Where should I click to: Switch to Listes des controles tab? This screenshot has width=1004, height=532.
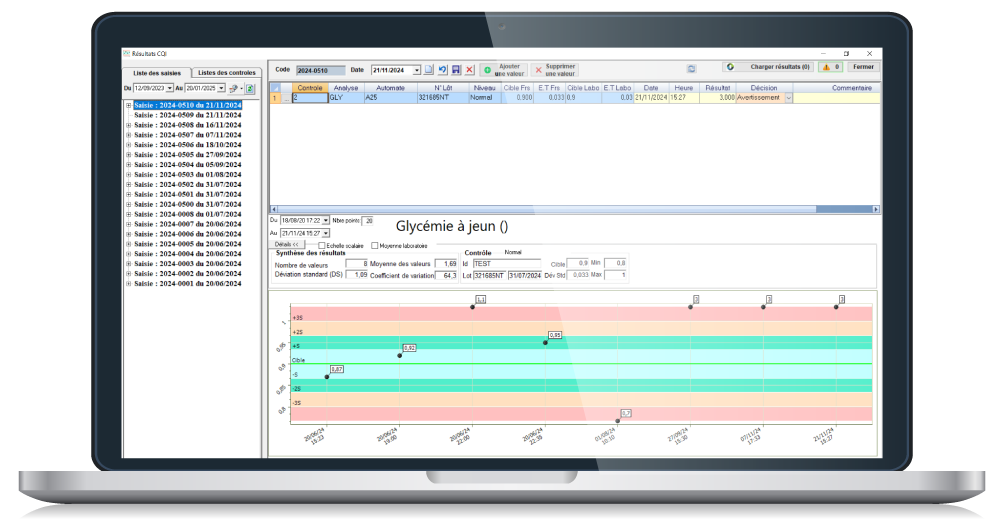pyautogui.click(x=228, y=73)
